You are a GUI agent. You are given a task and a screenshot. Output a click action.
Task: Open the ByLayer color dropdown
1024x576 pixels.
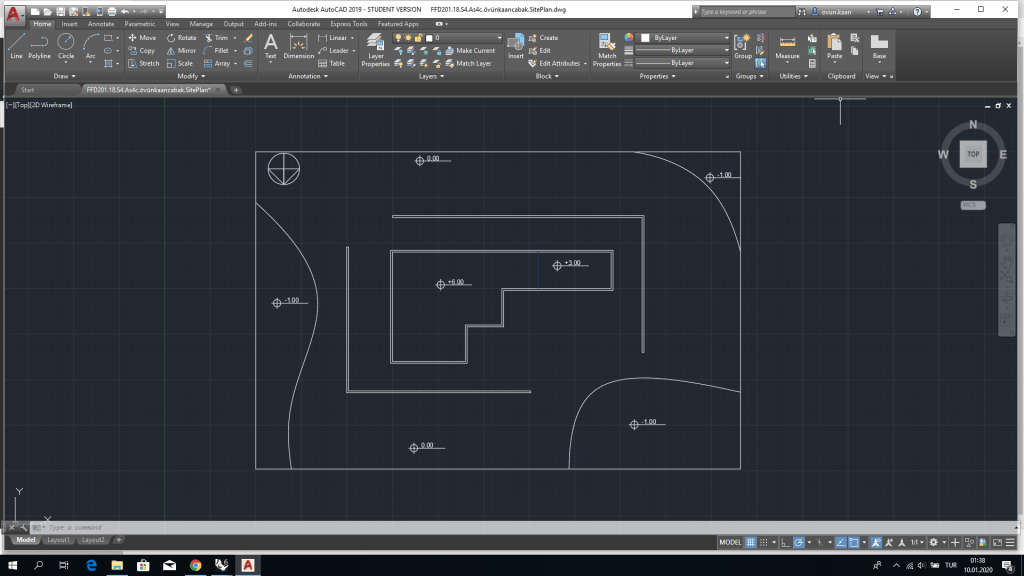(x=684, y=38)
